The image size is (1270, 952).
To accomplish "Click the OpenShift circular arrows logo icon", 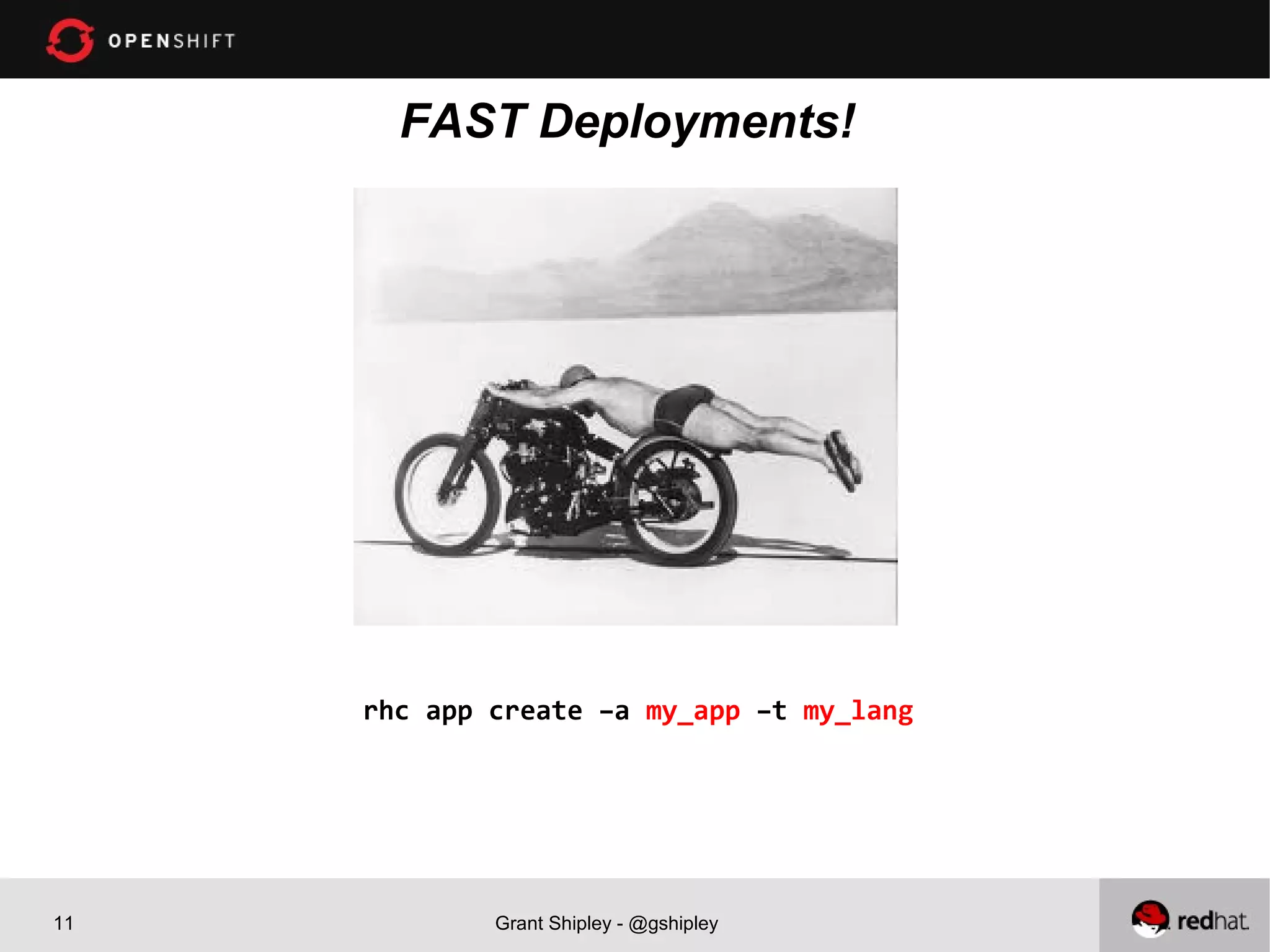I will tap(70, 40).
